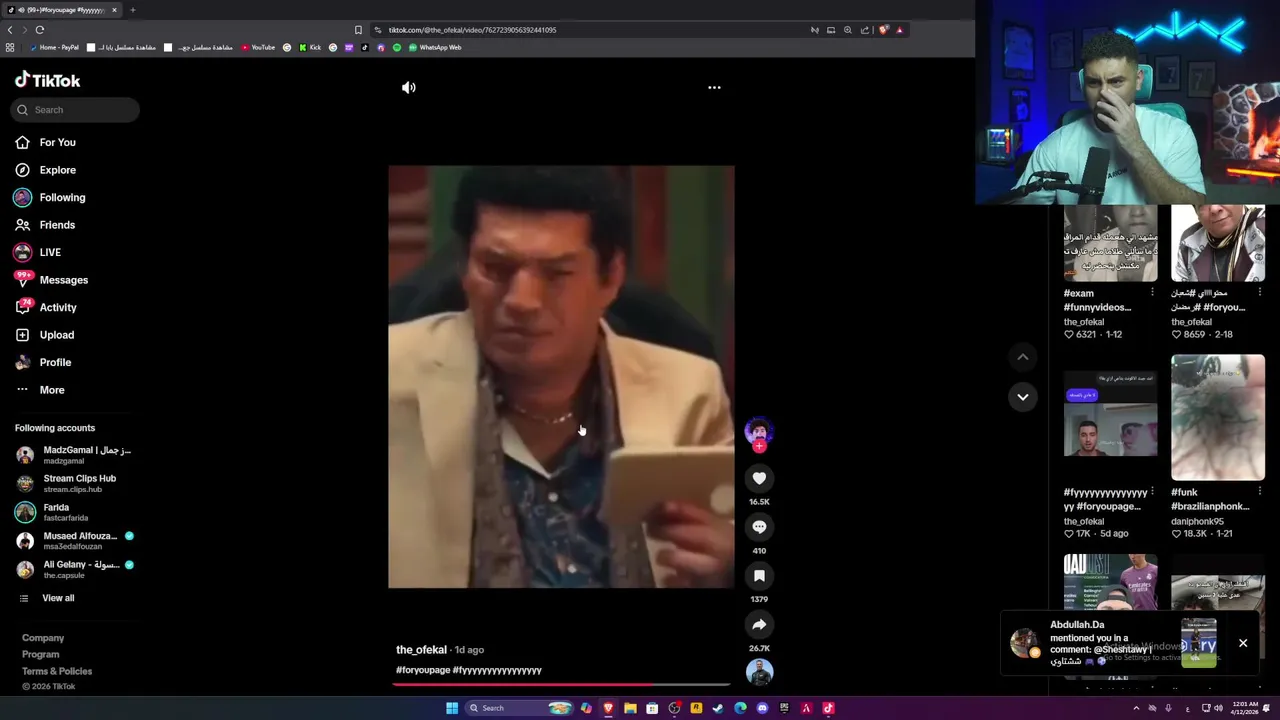This screenshot has height=720, width=1280.
Task: Open the Farida following account
Action: [53, 512]
